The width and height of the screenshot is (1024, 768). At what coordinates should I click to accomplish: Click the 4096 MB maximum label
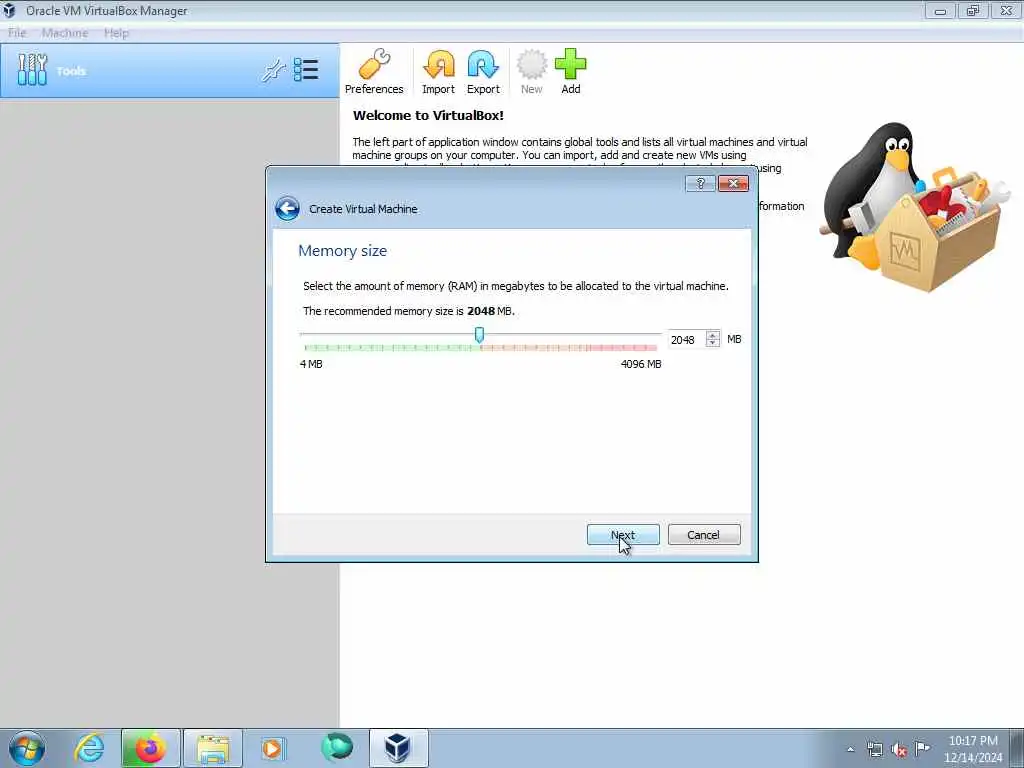click(641, 364)
